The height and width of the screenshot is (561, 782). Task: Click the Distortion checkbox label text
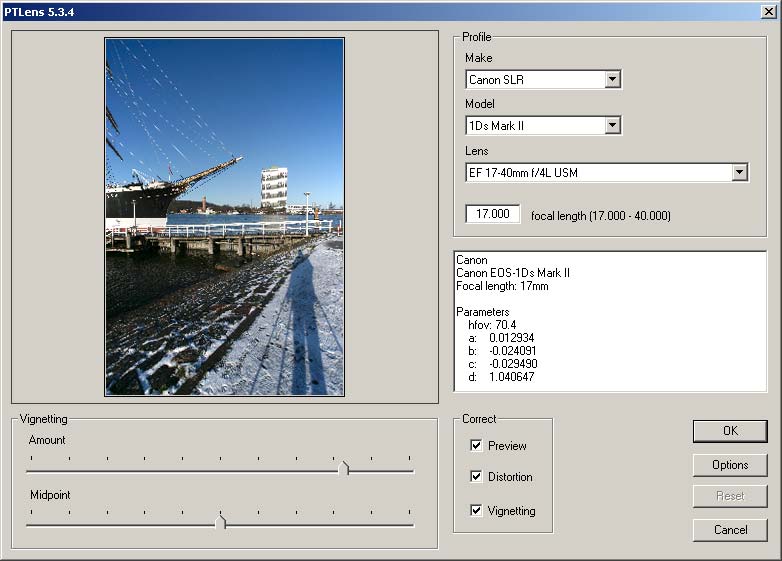(x=510, y=477)
